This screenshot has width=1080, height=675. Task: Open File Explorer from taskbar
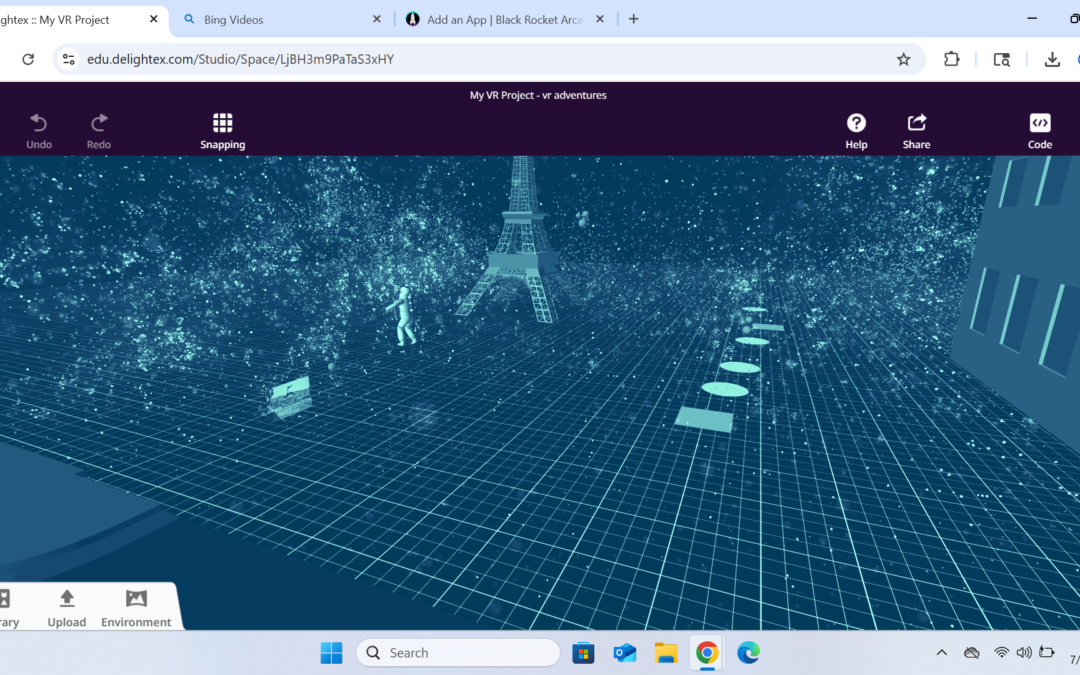click(666, 652)
